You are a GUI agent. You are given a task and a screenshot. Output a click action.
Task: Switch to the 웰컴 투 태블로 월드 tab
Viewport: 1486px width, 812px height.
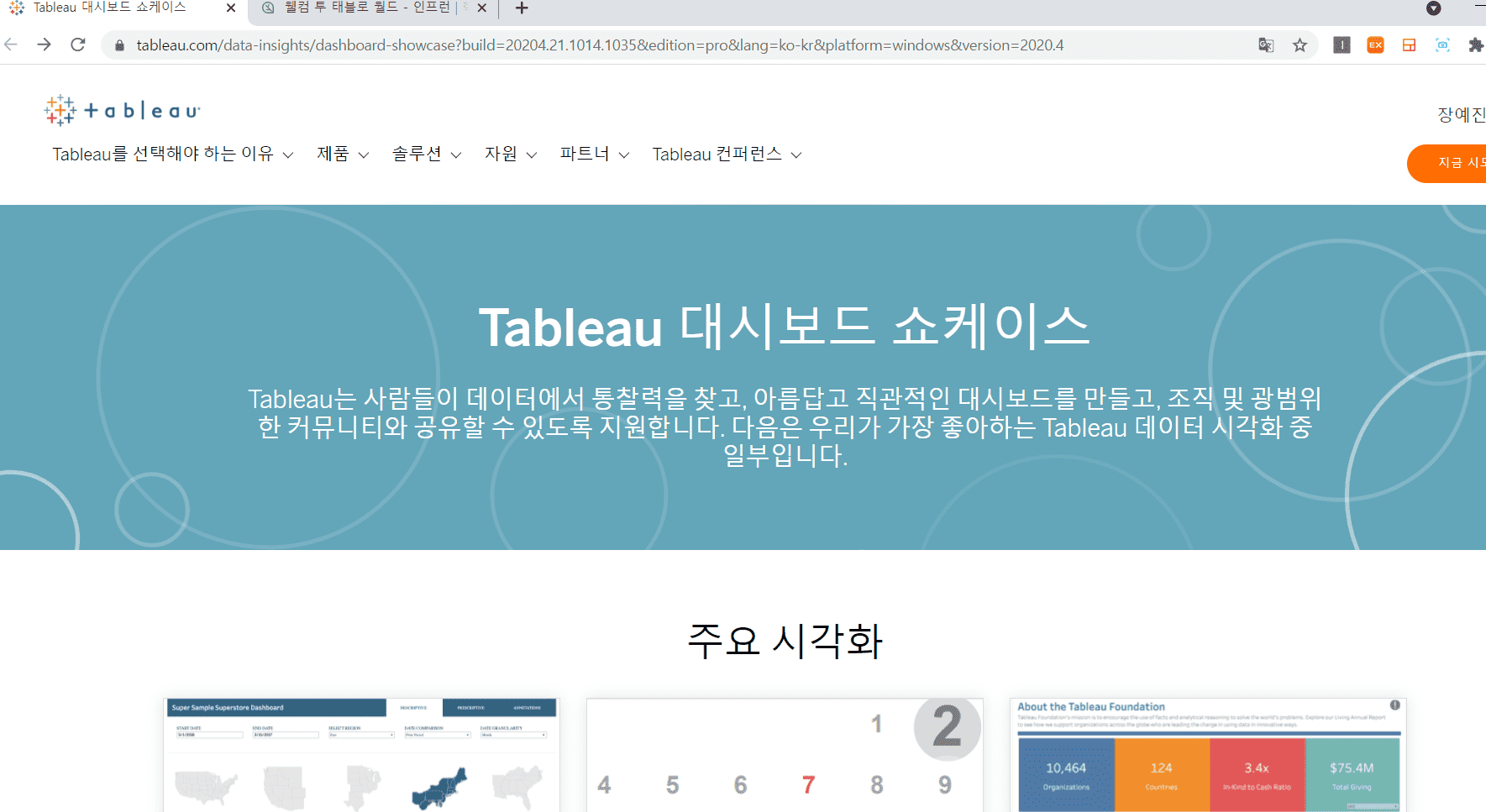pos(374,8)
